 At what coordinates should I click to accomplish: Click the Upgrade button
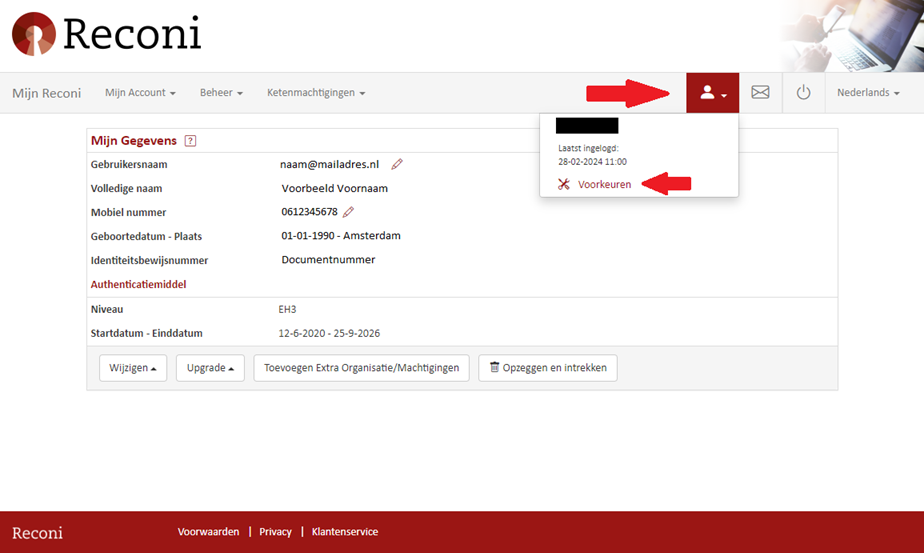click(210, 368)
